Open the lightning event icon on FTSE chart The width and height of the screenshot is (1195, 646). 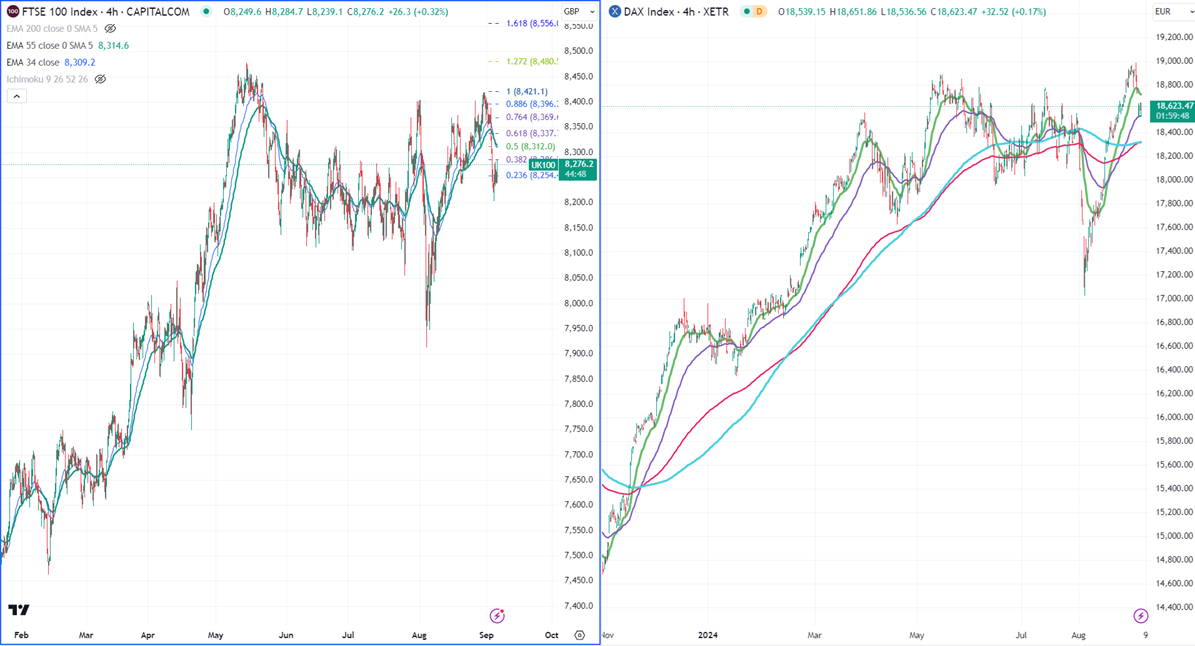(x=497, y=616)
